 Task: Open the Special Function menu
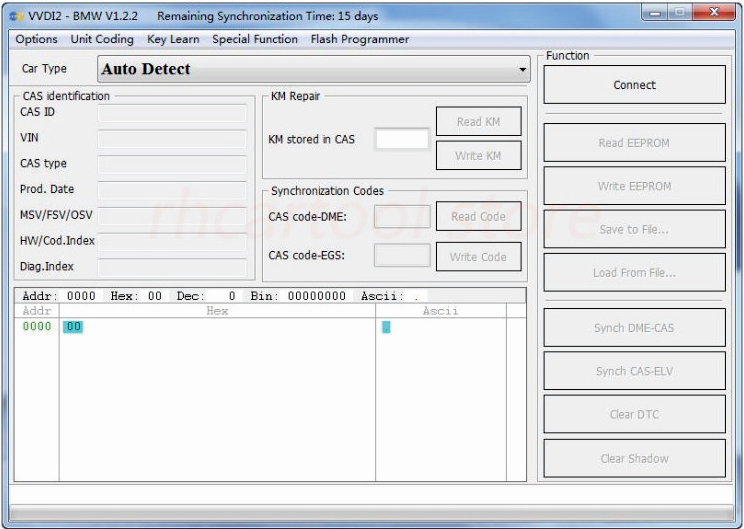coord(255,39)
